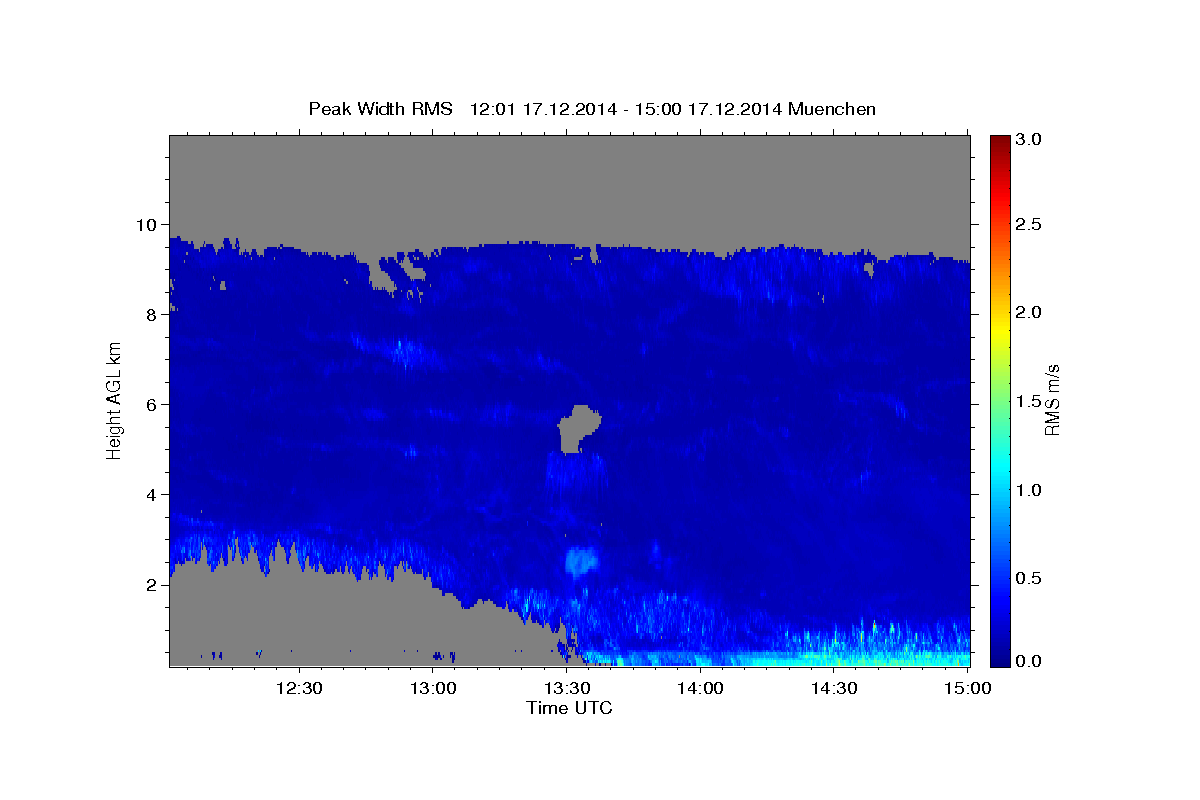
Task: Click the 13:30 time tick label
Action: [567, 688]
